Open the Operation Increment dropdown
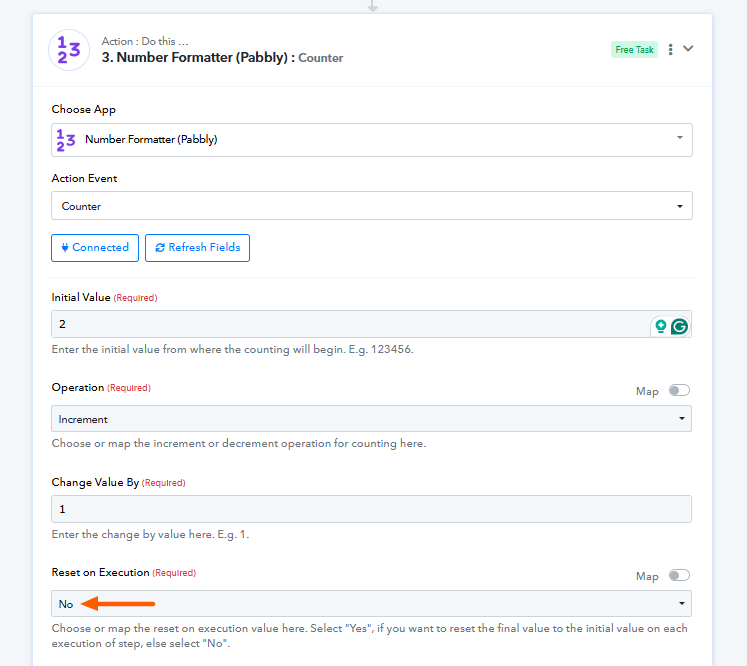 pyautogui.click(x=372, y=419)
